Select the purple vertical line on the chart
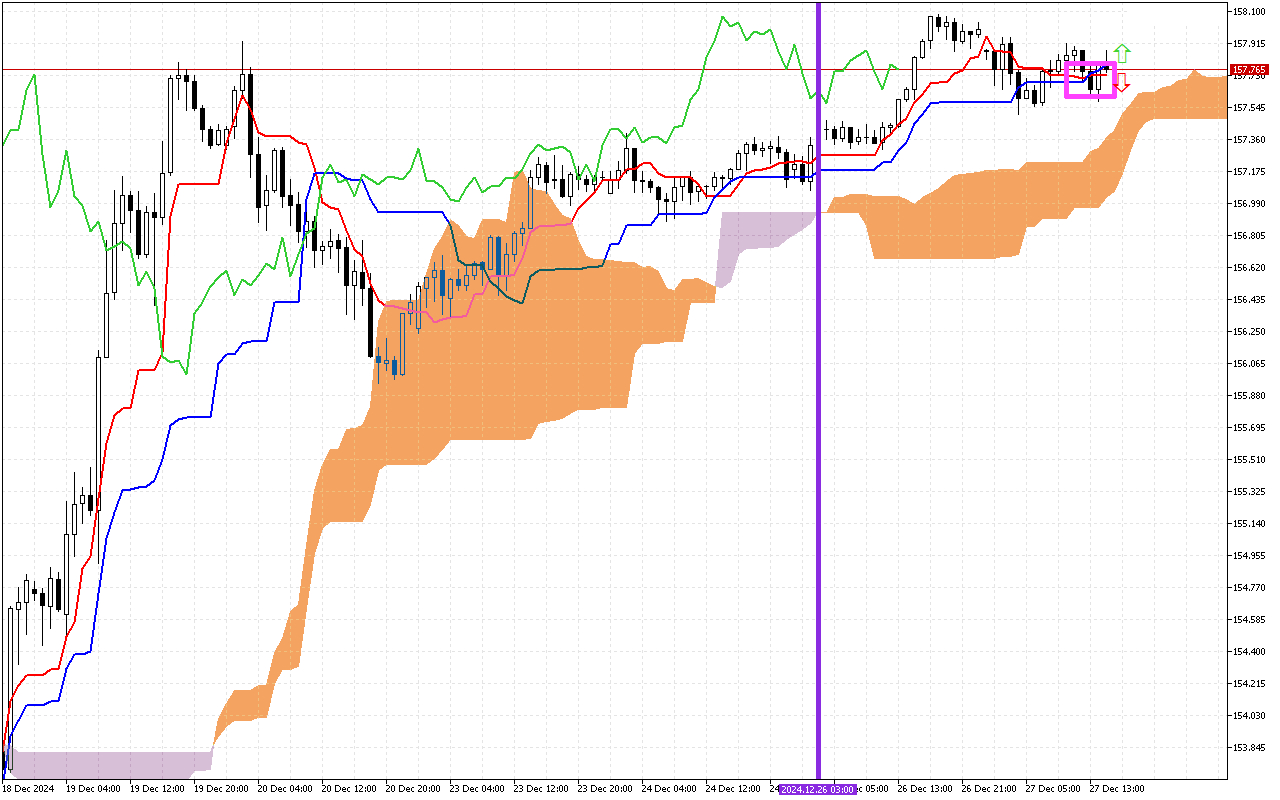Viewport: 1280px width, 800px height. [x=819, y=390]
